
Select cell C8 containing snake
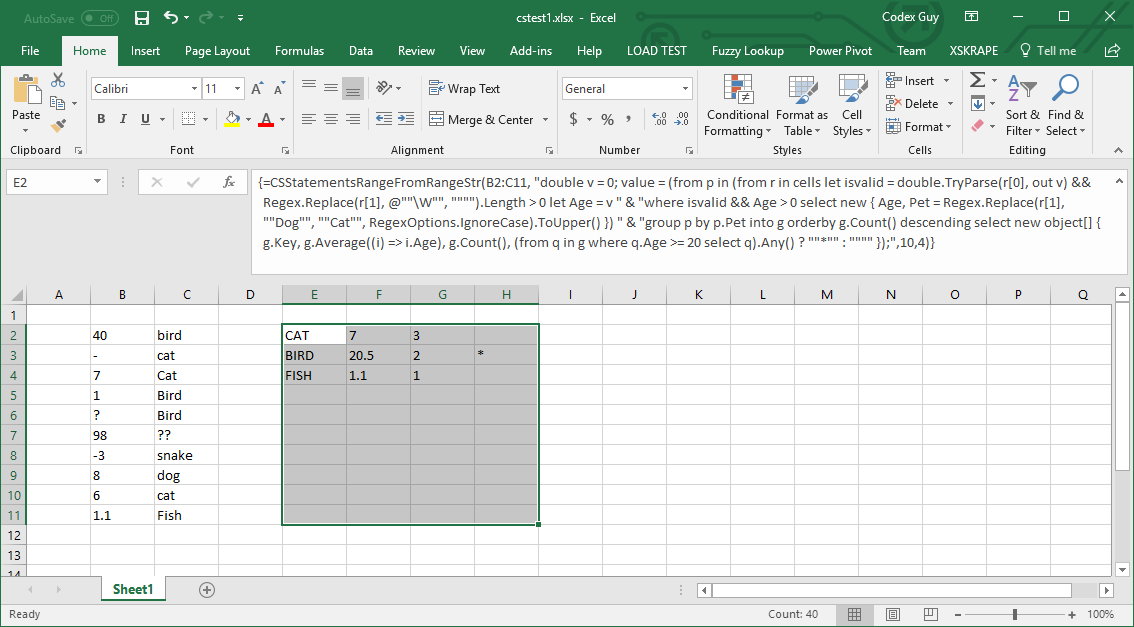[185, 455]
